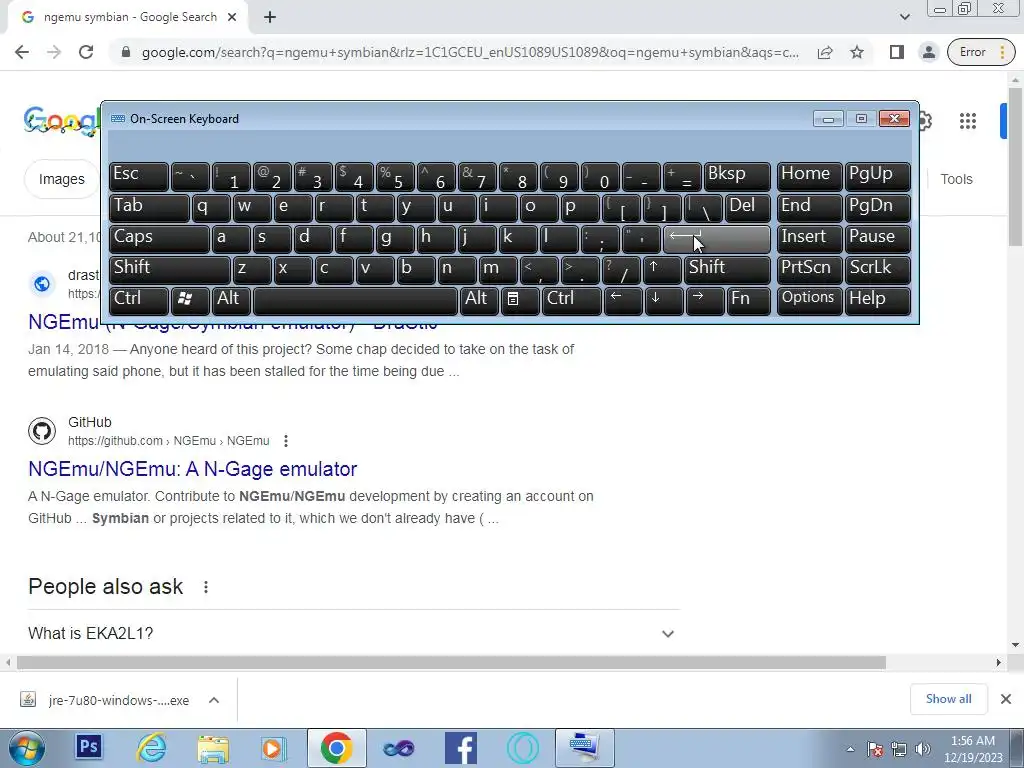Share this page via the share icon
The width and height of the screenshot is (1024, 768).
(825, 52)
